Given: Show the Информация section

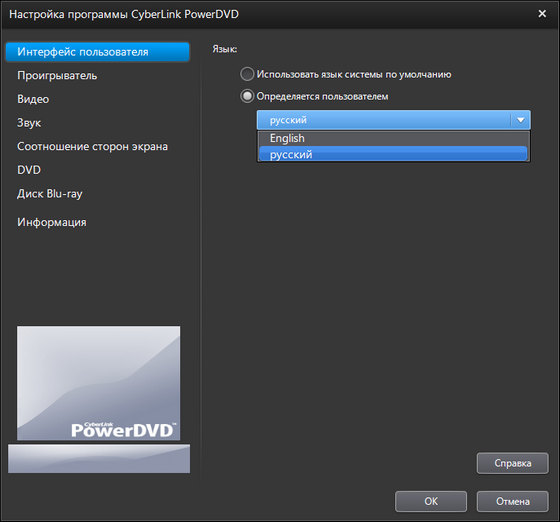Looking at the screenshot, I should pos(52,222).
